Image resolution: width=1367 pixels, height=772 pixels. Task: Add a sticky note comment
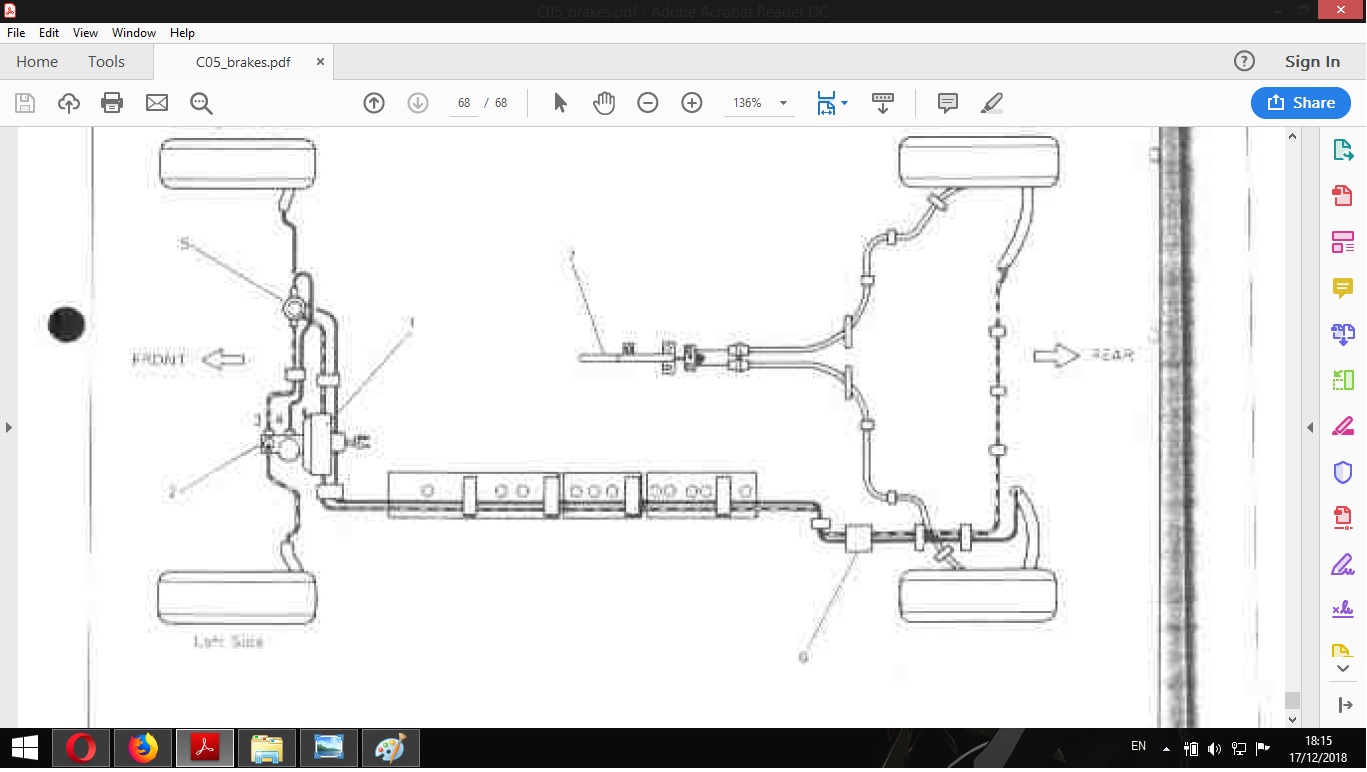pyautogui.click(x=948, y=103)
